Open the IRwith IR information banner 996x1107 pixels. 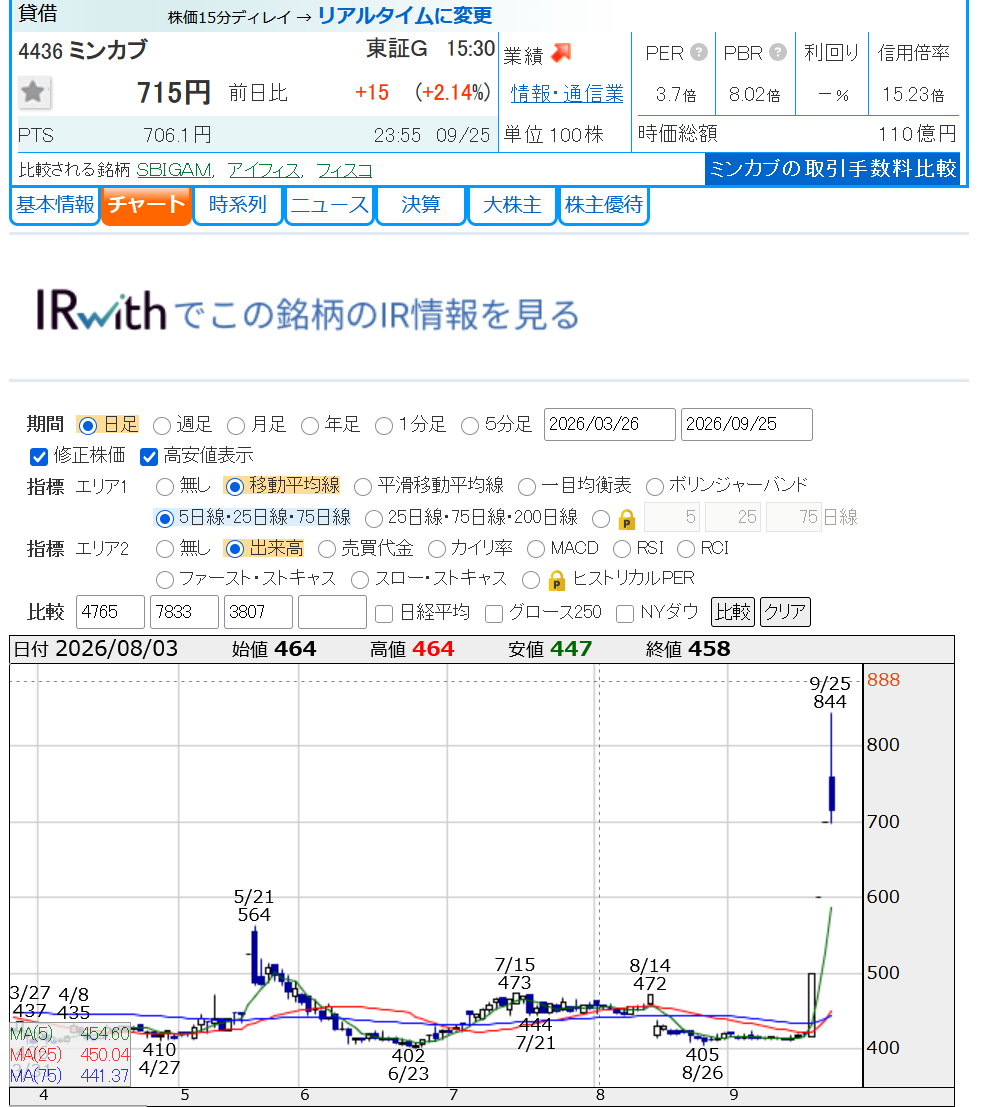point(308,311)
